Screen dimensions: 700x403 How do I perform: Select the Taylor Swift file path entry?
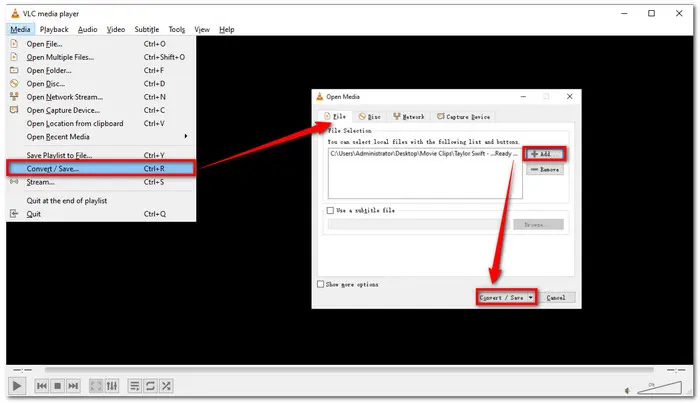[x=424, y=154]
